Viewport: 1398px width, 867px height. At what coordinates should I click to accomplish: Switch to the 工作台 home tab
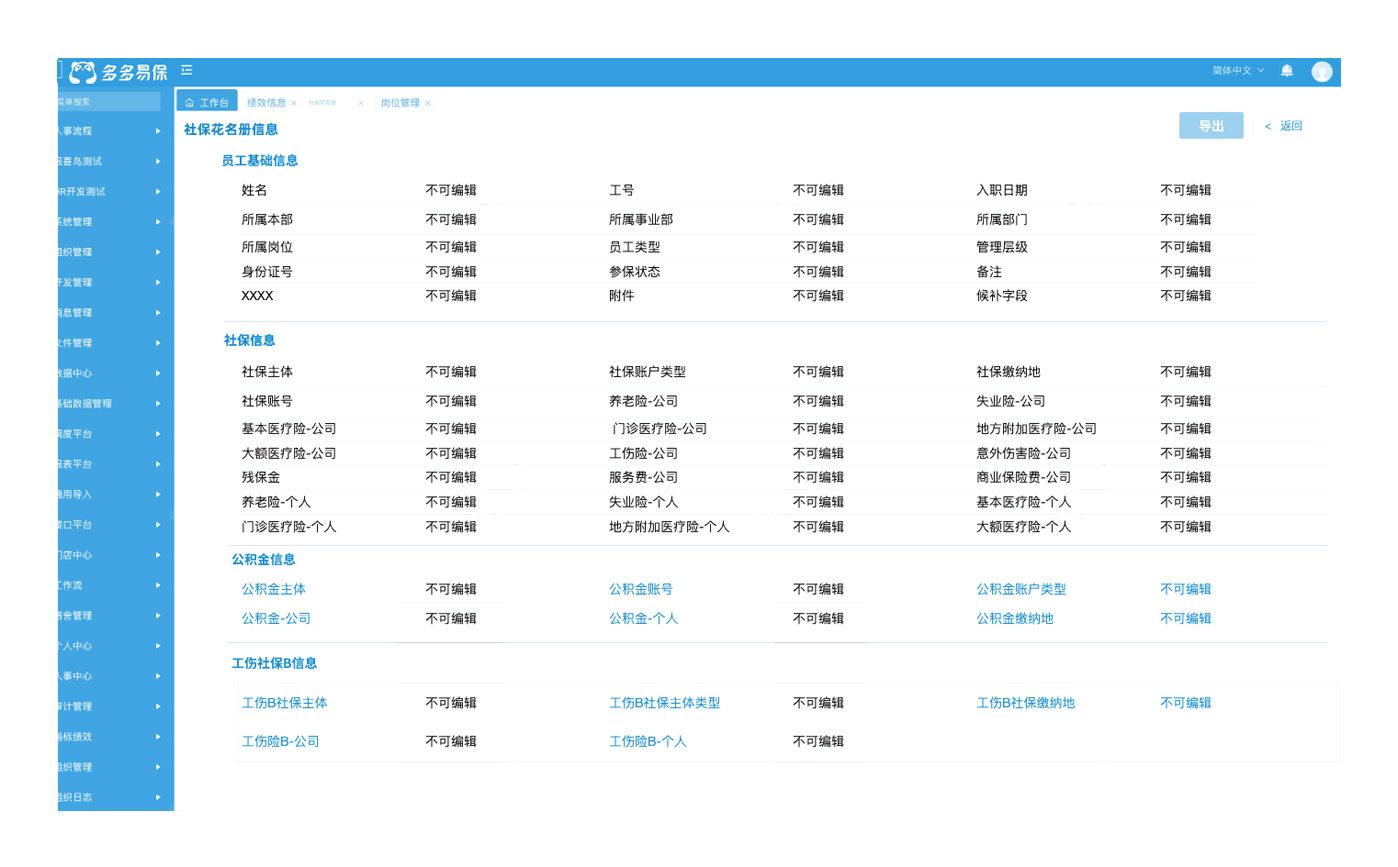pos(207,102)
